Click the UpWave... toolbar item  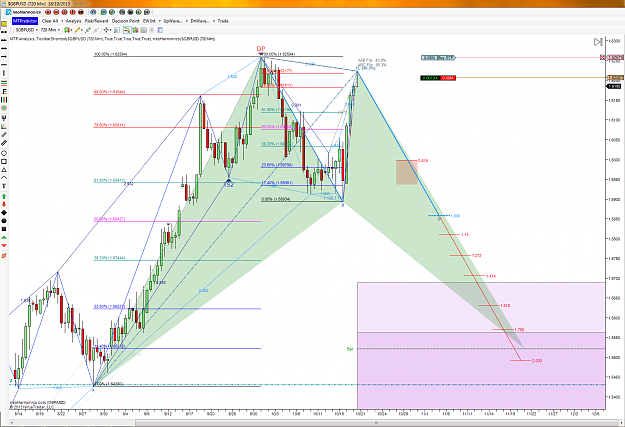pos(173,21)
